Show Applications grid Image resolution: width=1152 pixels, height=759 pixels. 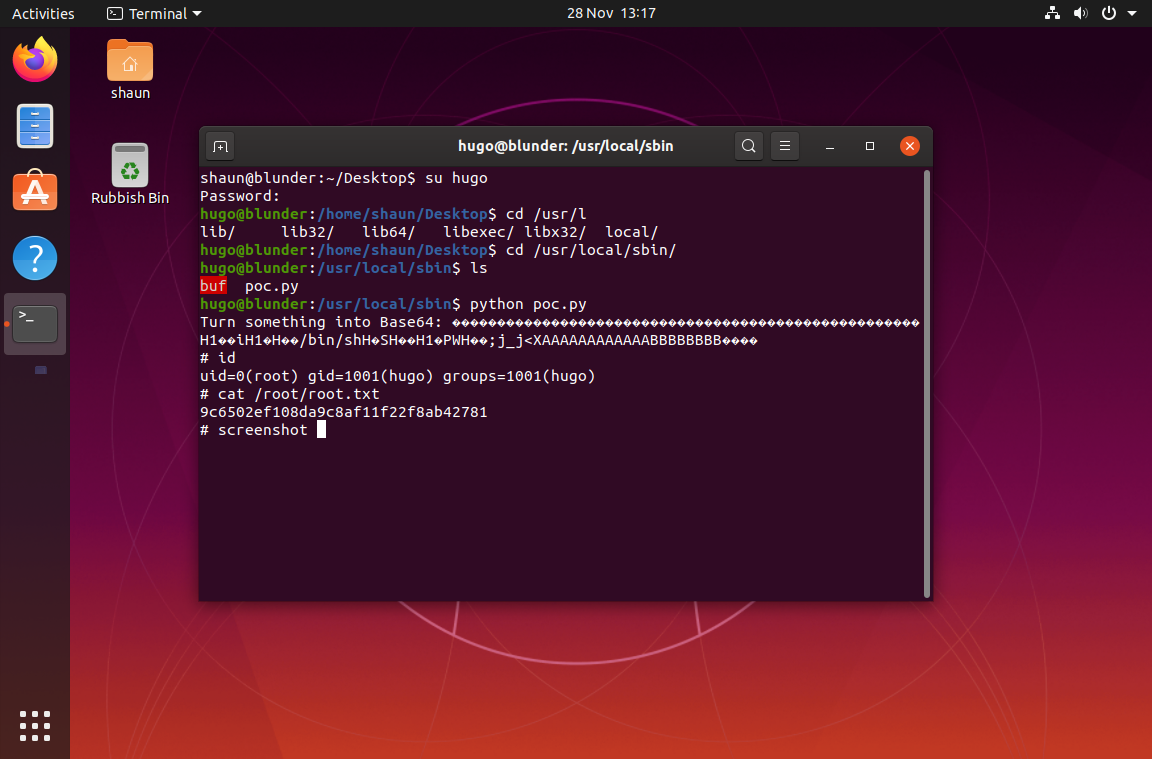(35, 726)
